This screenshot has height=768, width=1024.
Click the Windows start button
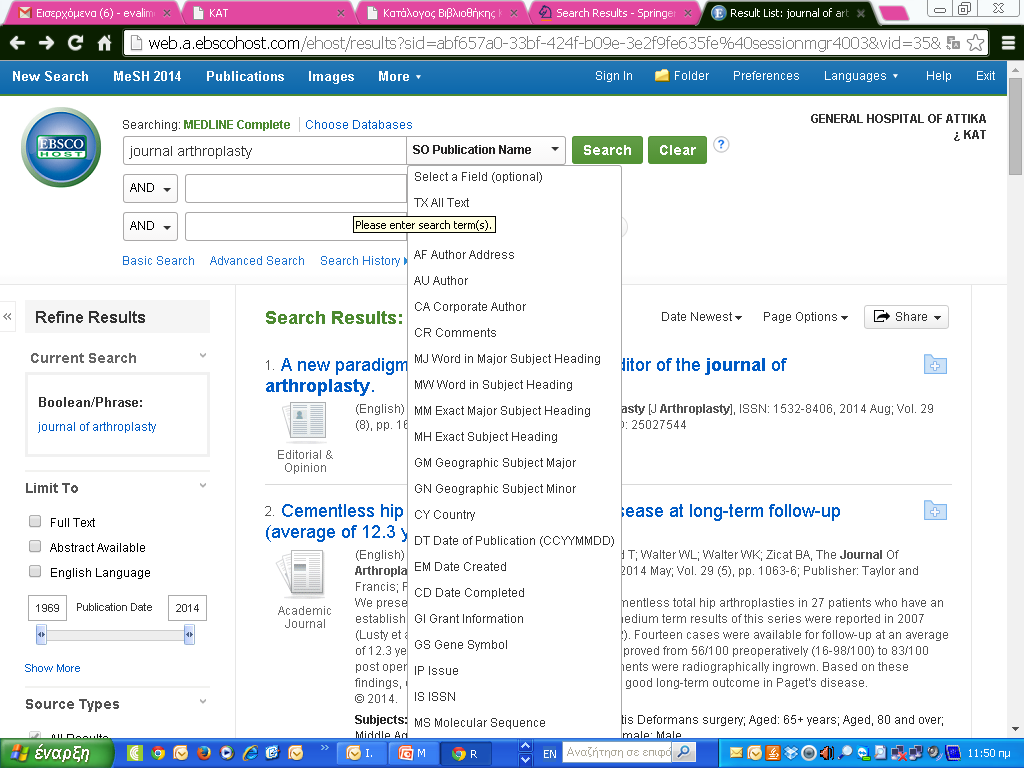pyautogui.click(x=56, y=753)
